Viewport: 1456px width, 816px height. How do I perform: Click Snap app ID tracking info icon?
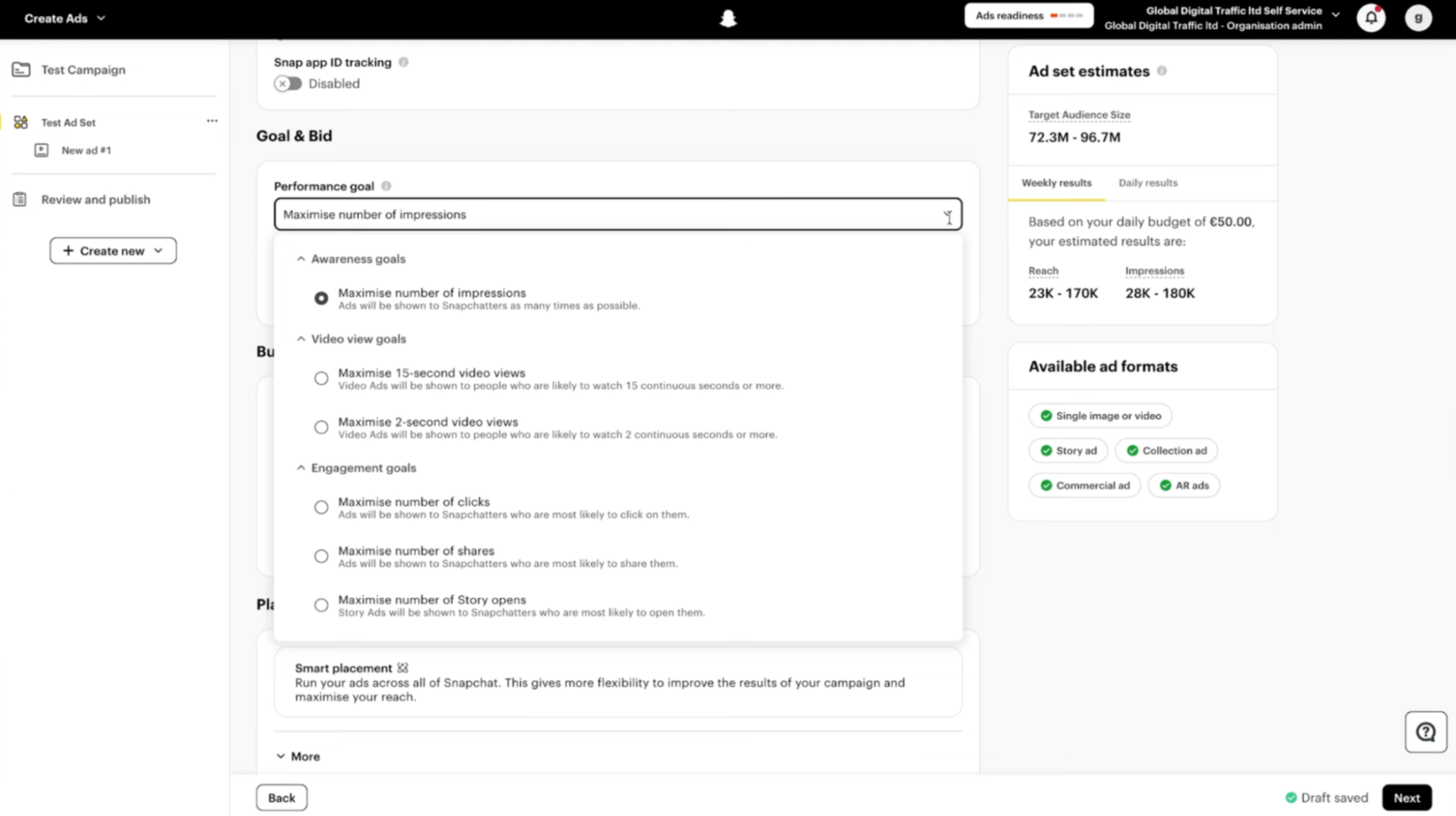(404, 62)
